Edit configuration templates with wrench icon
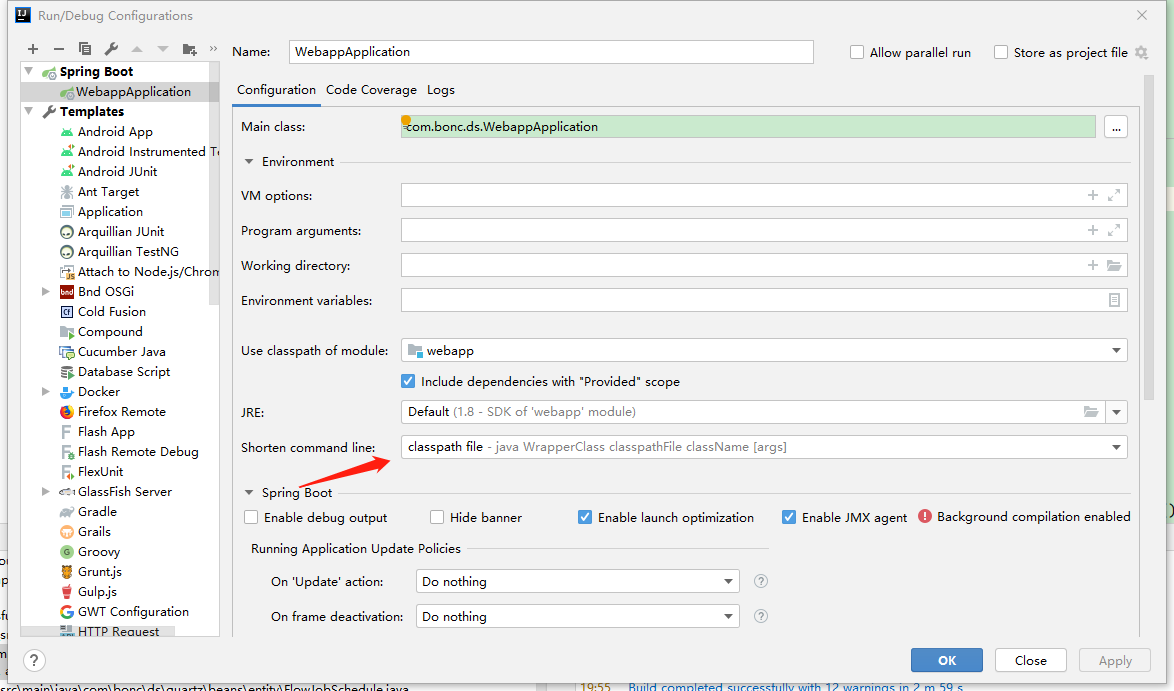The width and height of the screenshot is (1174, 691). (112, 48)
